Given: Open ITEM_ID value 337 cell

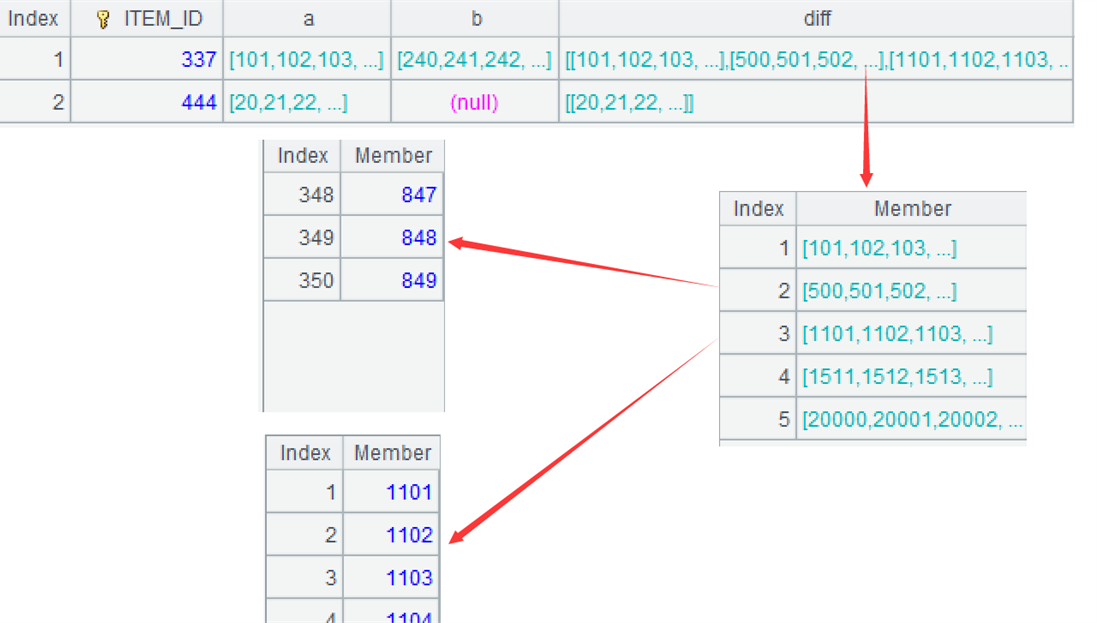Looking at the screenshot, I should pos(147,59).
